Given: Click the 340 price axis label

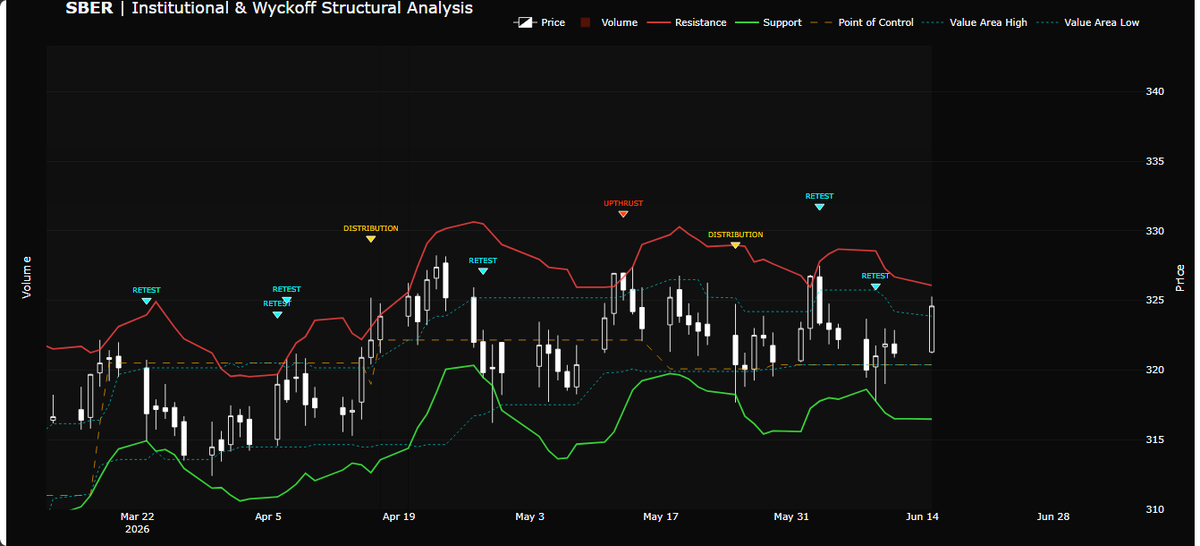Looking at the screenshot, I should [x=1155, y=92].
